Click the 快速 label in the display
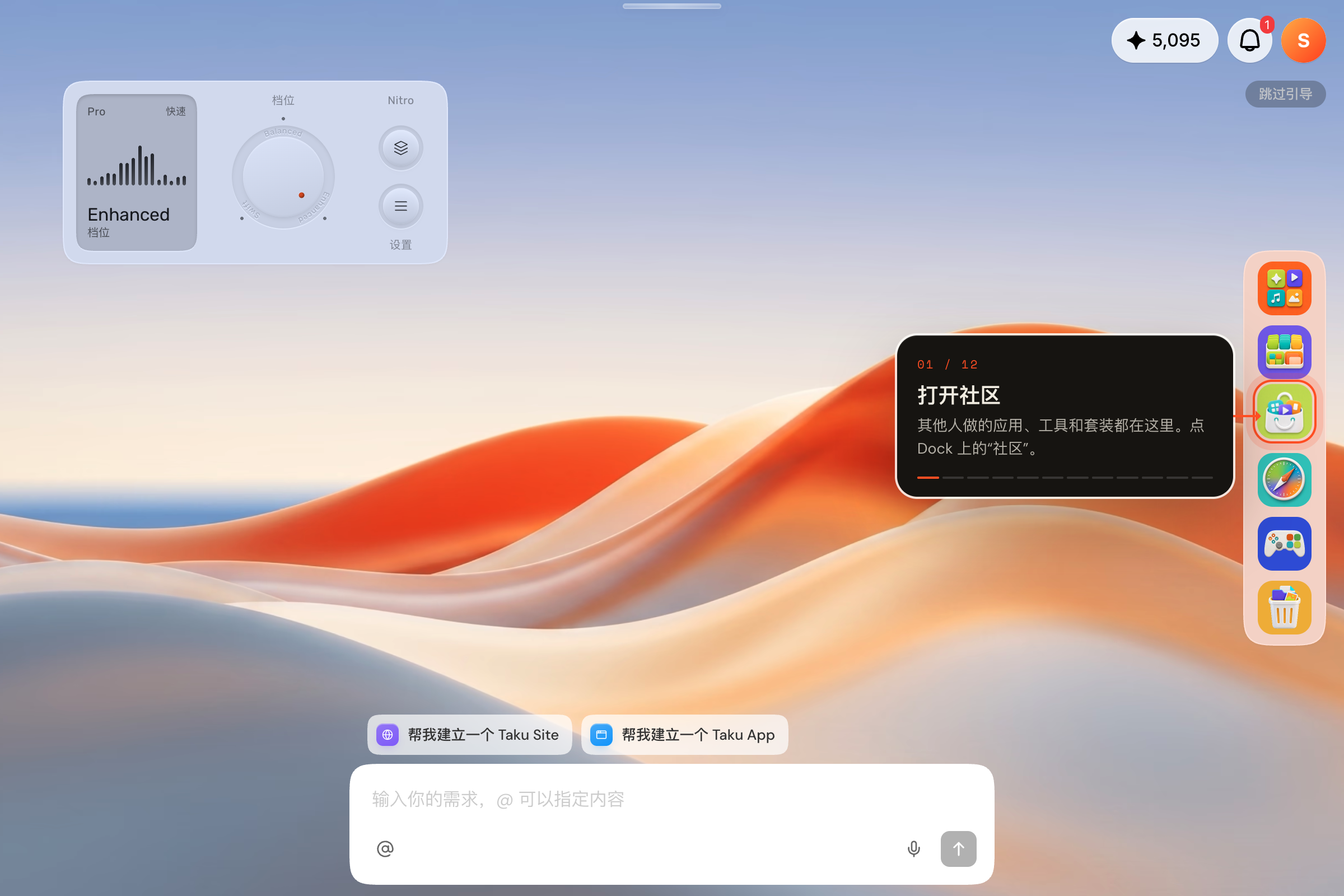 pyautogui.click(x=176, y=111)
